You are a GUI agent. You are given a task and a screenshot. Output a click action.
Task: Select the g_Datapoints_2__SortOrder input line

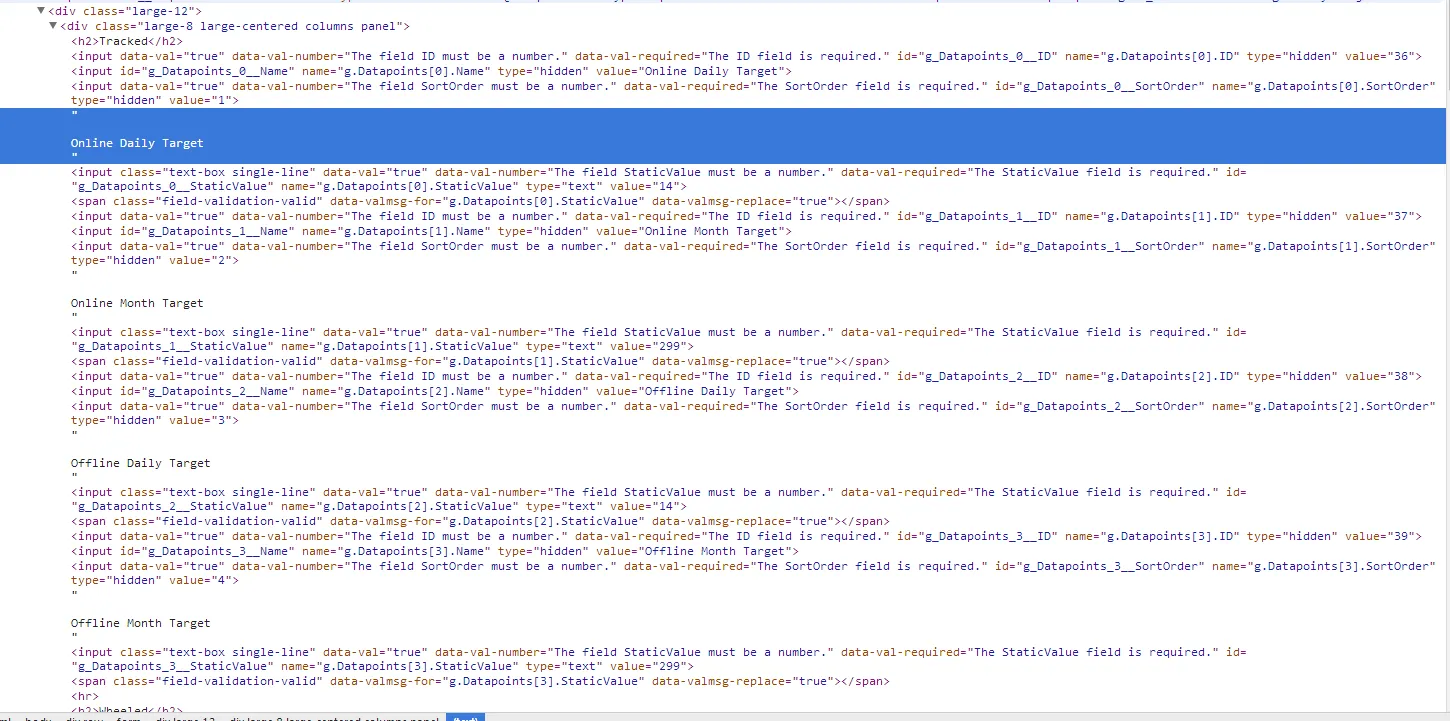pos(753,413)
